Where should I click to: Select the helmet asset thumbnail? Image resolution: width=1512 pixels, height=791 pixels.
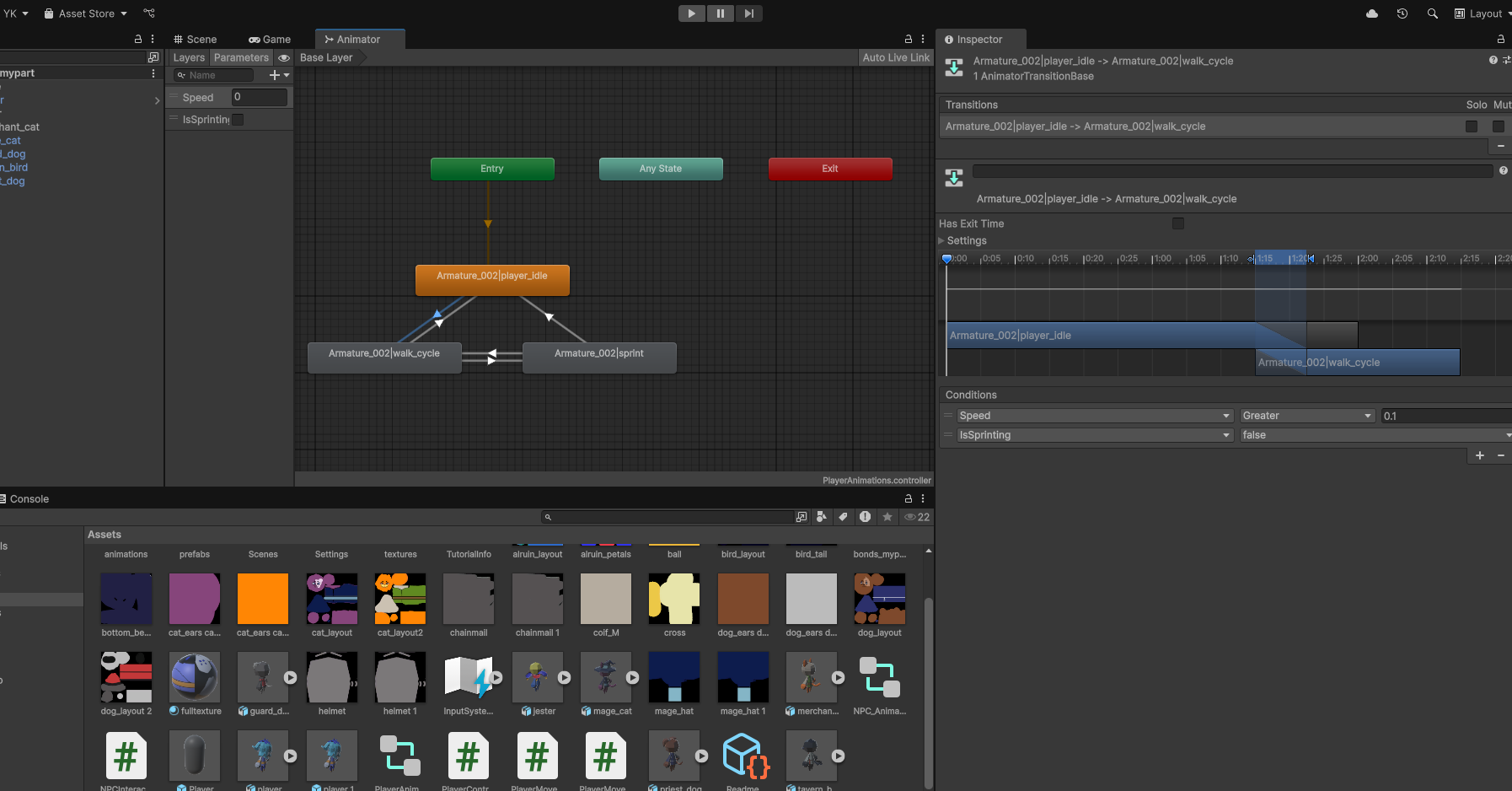331,677
